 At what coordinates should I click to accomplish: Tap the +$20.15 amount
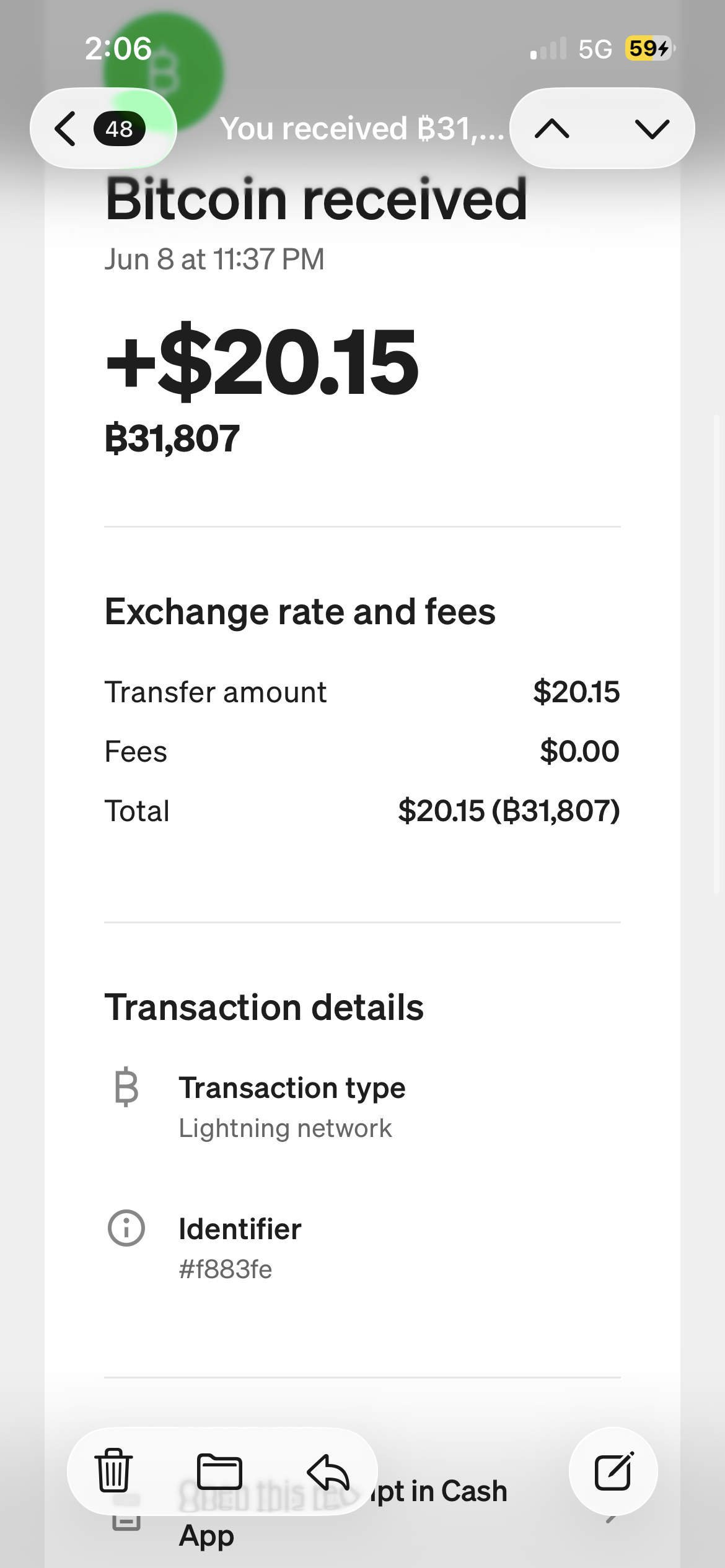tap(262, 361)
